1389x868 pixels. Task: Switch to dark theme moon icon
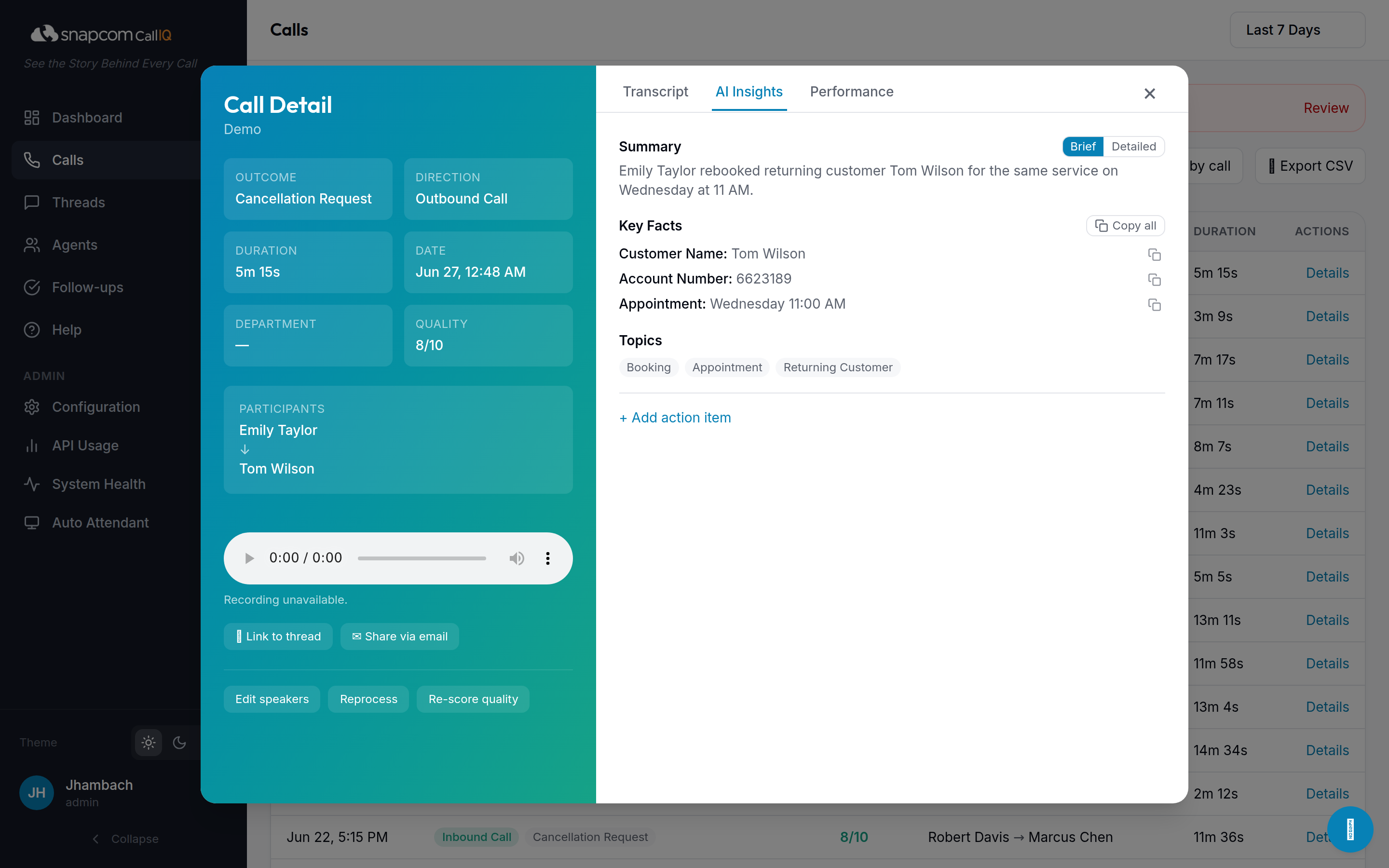click(x=179, y=742)
